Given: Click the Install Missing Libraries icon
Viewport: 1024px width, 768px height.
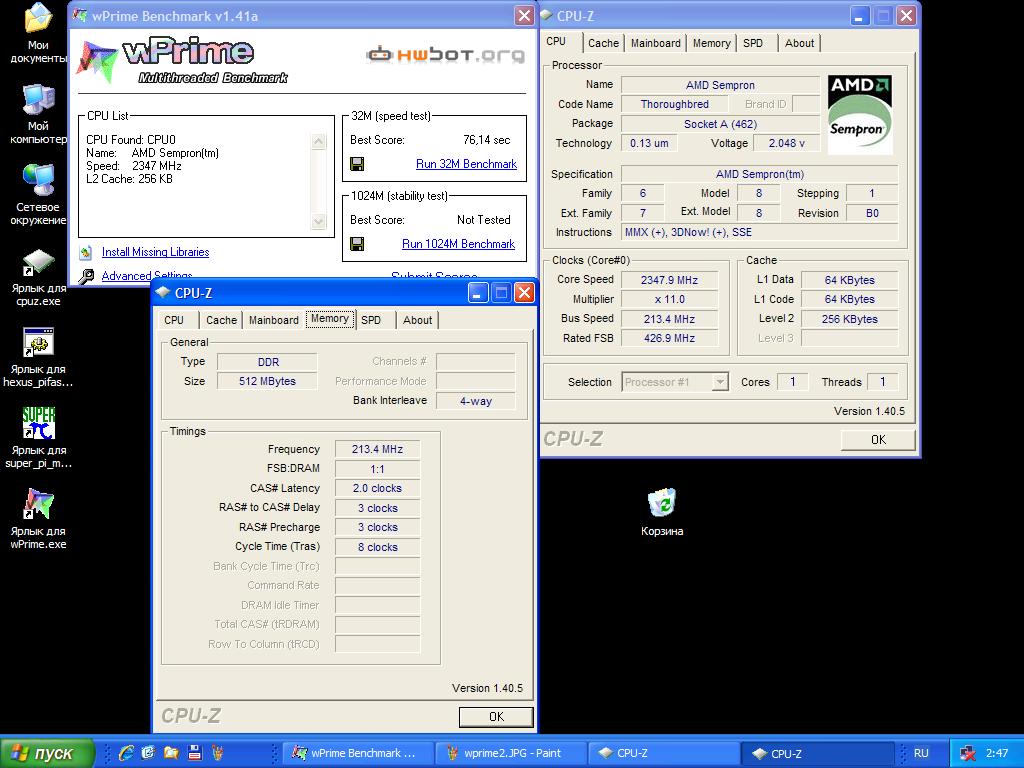Looking at the screenshot, I should pos(86,252).
